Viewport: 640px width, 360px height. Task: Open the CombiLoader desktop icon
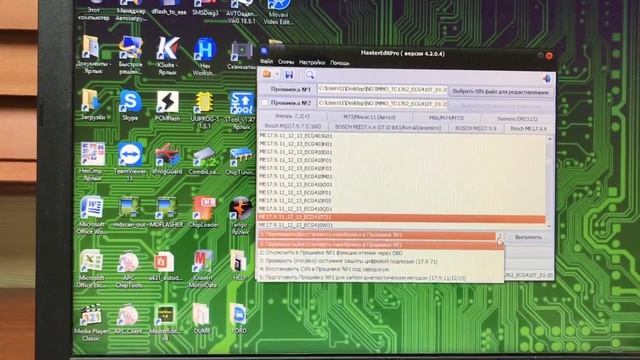(204, 160)
